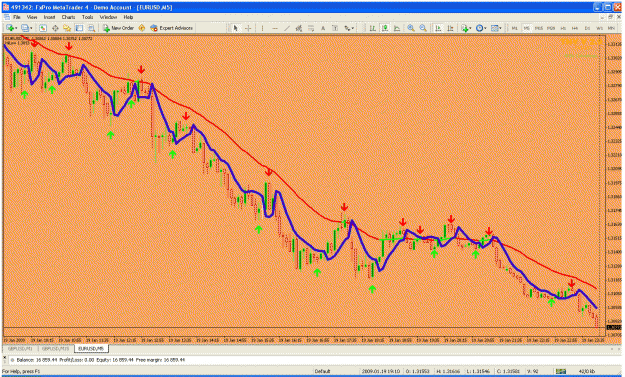The image size is (625, 377).
Task: Open the Window menu
Action: [108, 17]
